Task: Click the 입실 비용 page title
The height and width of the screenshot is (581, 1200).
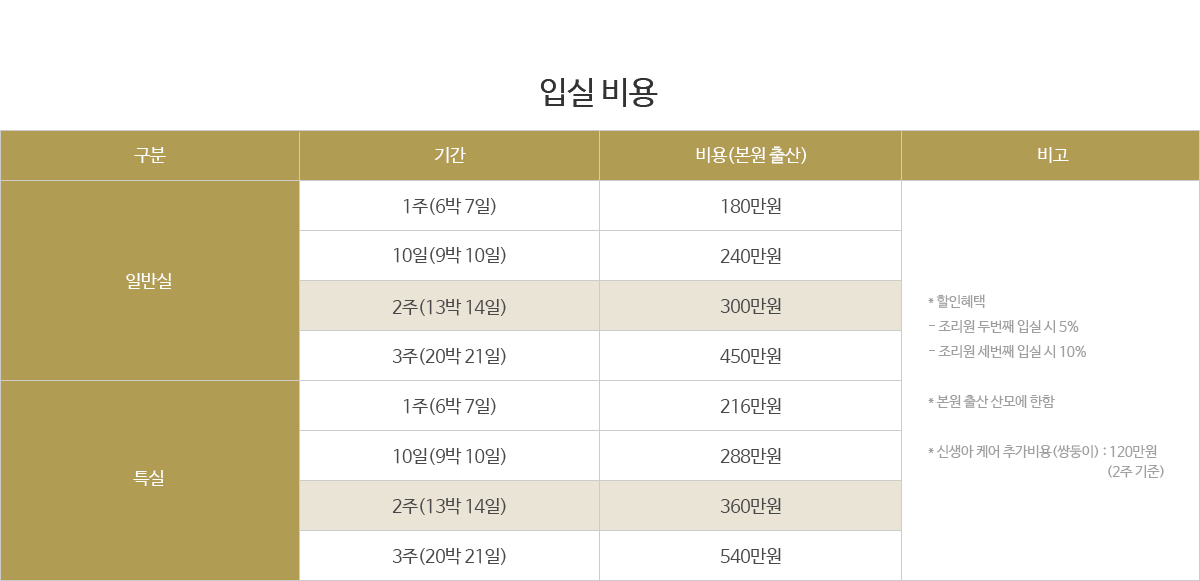Action: point(598,94)
